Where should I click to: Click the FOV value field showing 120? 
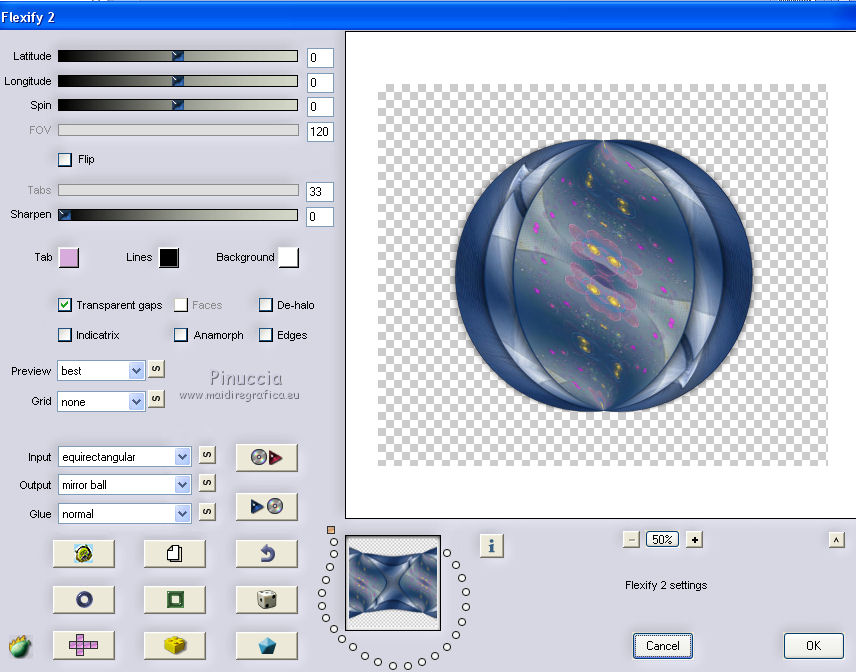point(320,132)
